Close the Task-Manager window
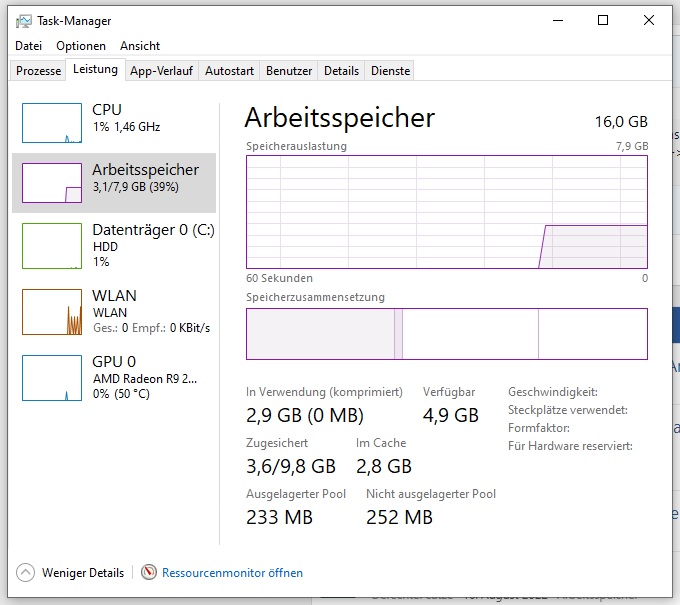Screen dimensions: 680x605 [649, 20]
